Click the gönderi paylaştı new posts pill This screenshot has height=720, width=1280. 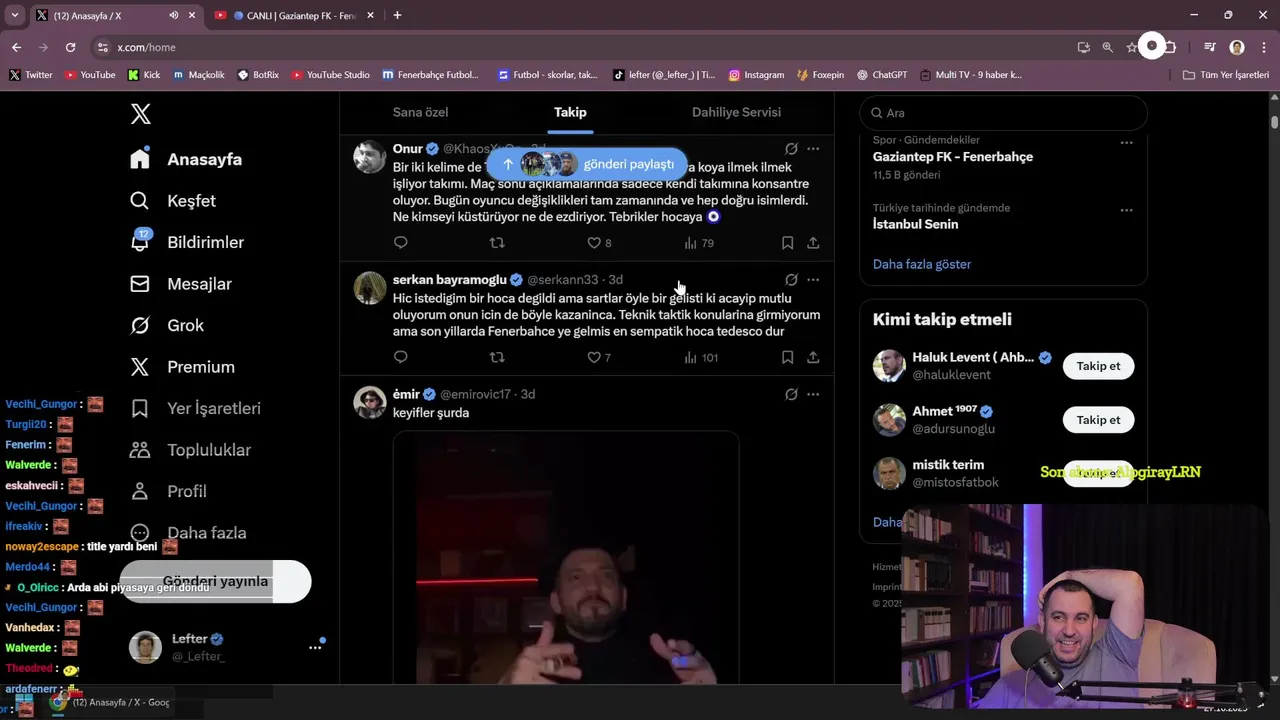pyautogui.click(x=587, y=164)
